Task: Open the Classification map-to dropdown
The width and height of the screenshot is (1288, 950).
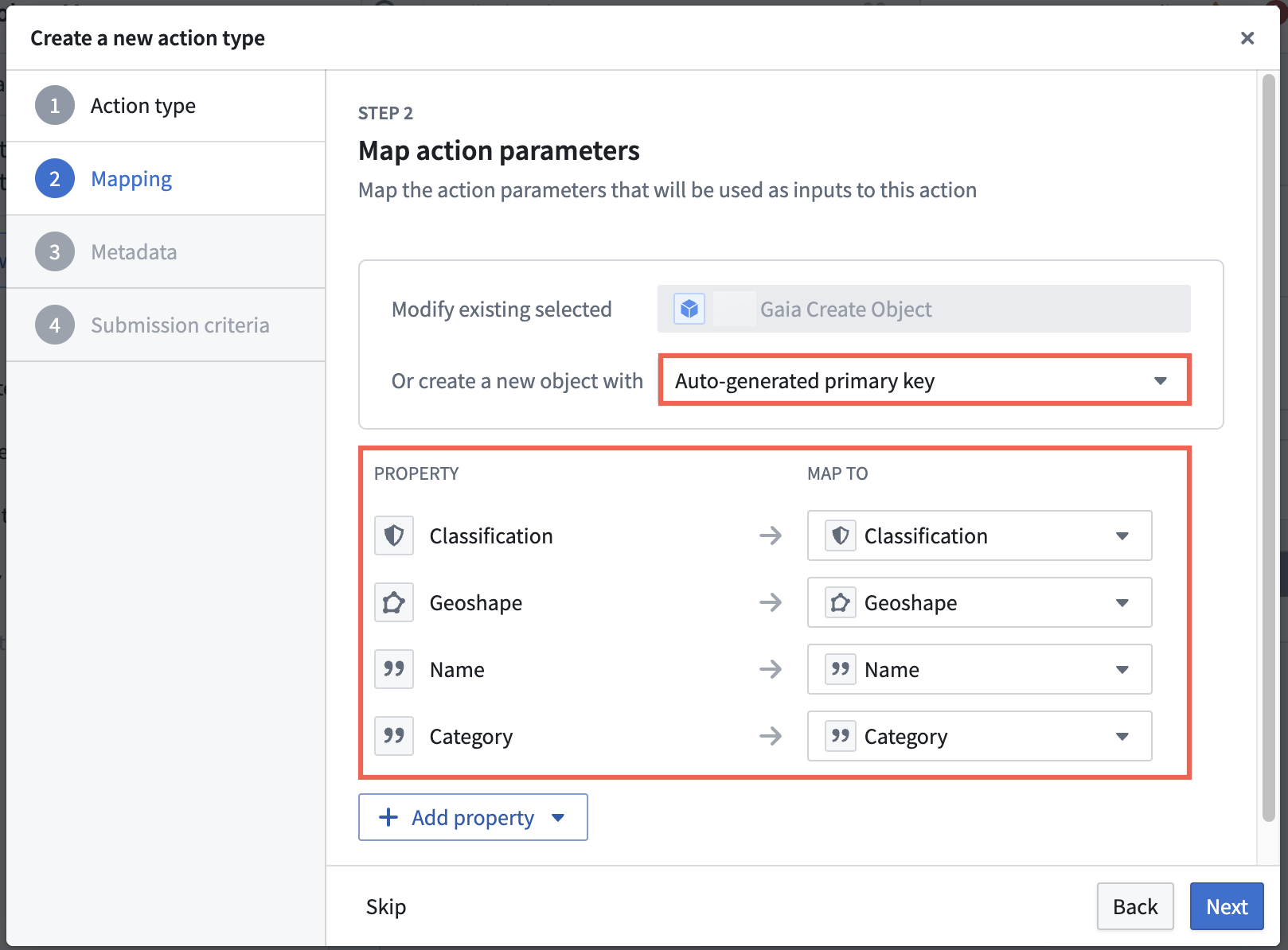Action: click(1122, 535)
